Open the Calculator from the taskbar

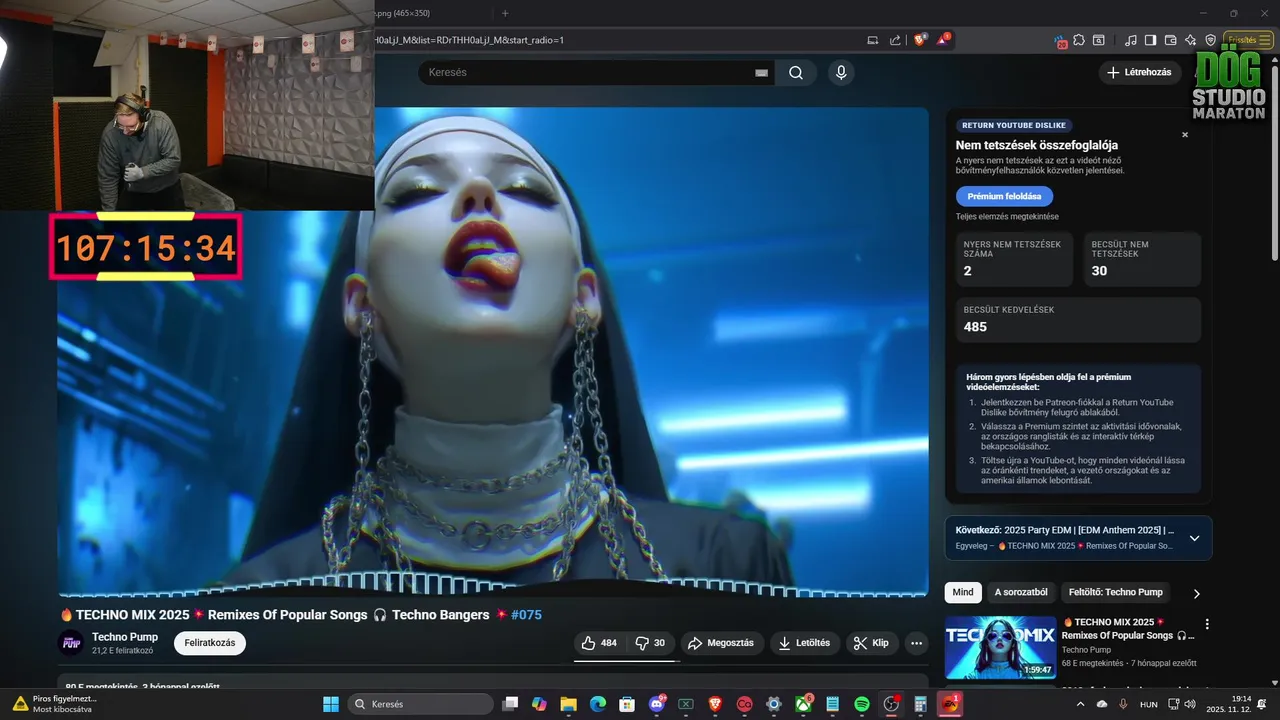coord(920,704)
